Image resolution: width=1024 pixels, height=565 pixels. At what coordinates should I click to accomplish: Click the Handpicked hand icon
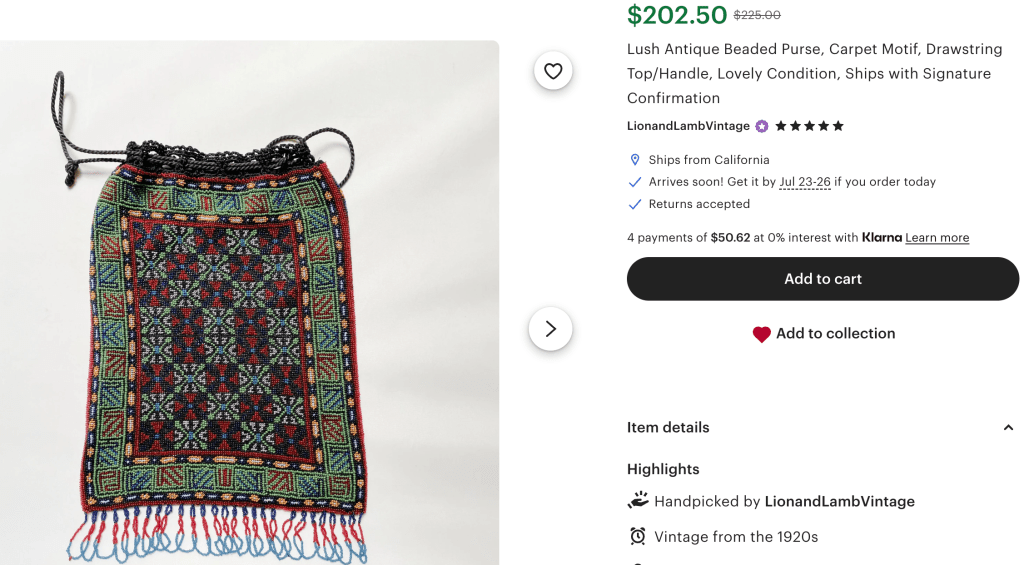coord(638,500)
